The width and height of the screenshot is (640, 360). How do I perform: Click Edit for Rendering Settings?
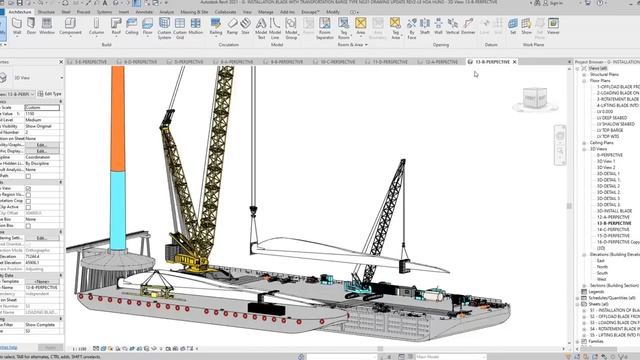[42, 238]
